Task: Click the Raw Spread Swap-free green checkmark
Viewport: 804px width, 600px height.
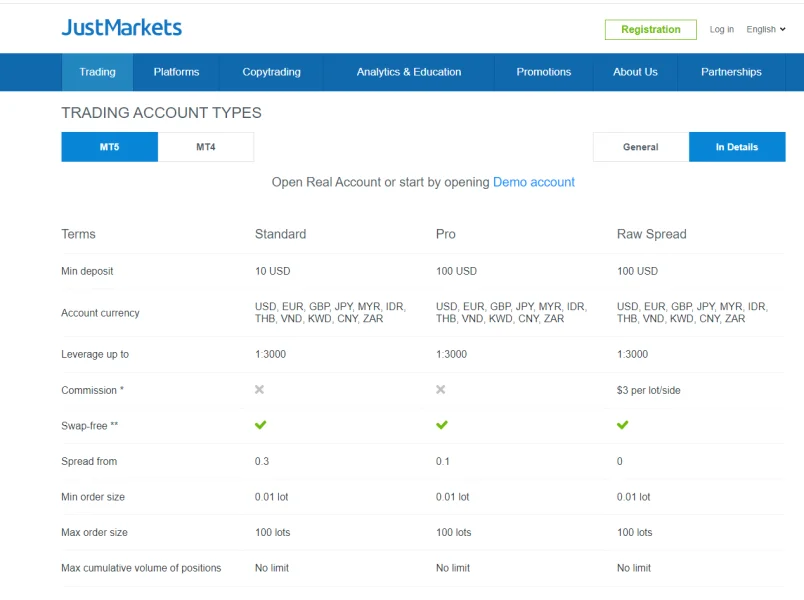Action: point(622,425)
